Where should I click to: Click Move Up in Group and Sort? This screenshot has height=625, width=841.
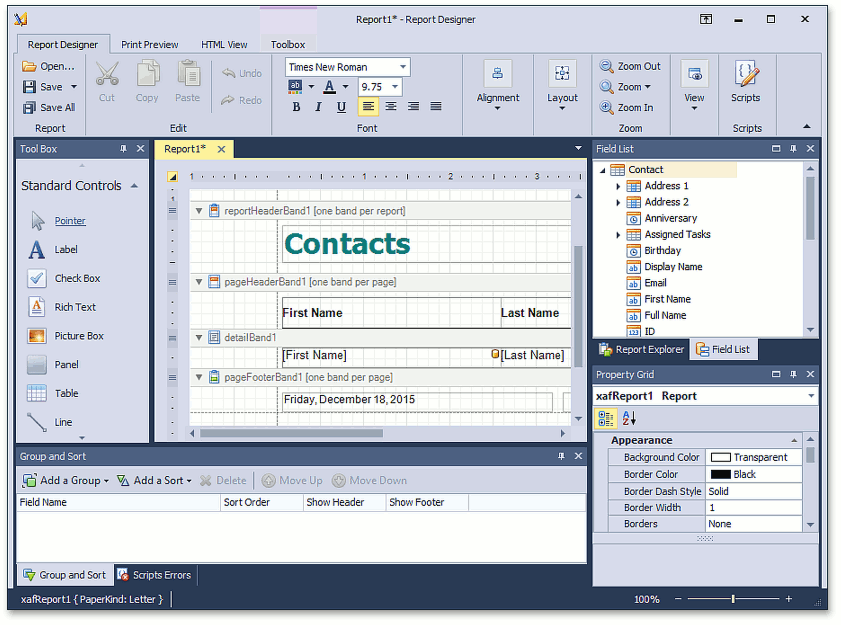pyautogui.click(x=292, y=481)
